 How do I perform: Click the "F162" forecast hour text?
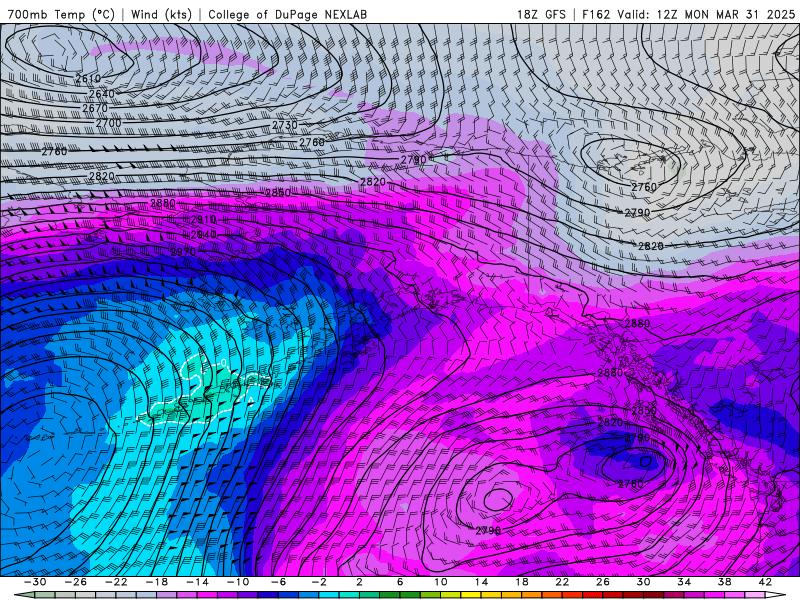click(596, 15)
